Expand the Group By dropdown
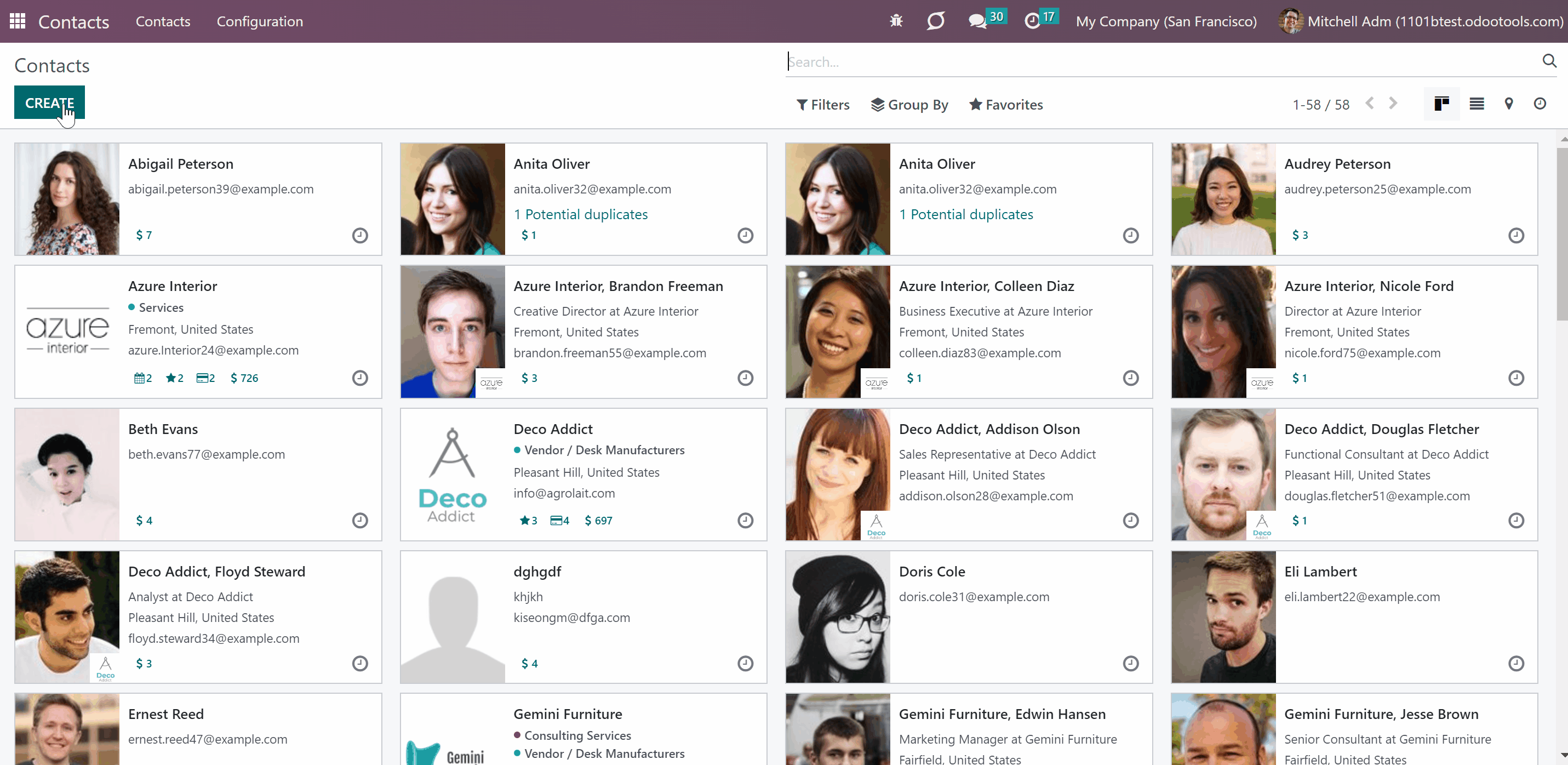 point(909,105)
